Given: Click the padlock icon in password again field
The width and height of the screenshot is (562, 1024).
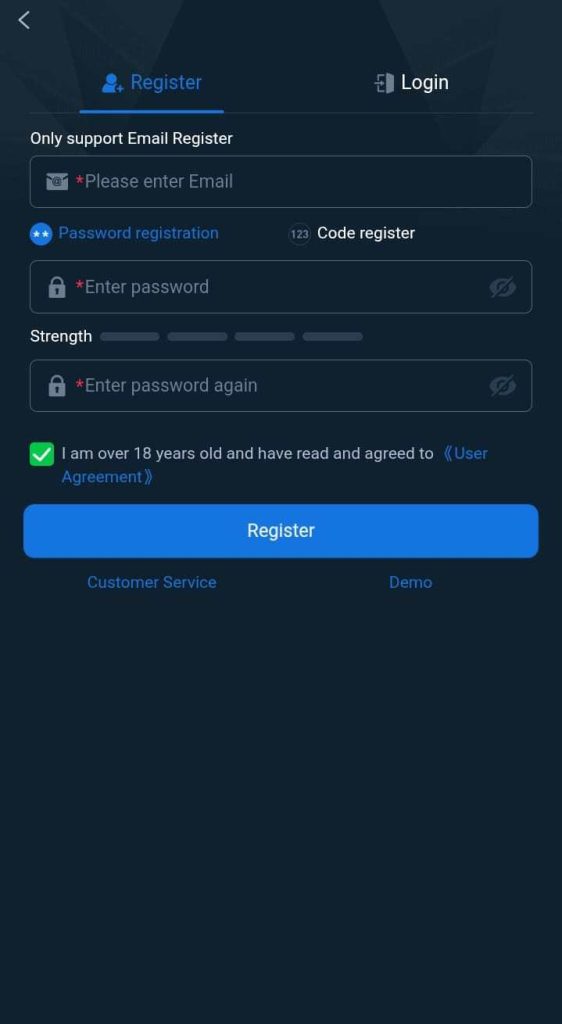Looking at the screenshot, I should tap(57, 385).
